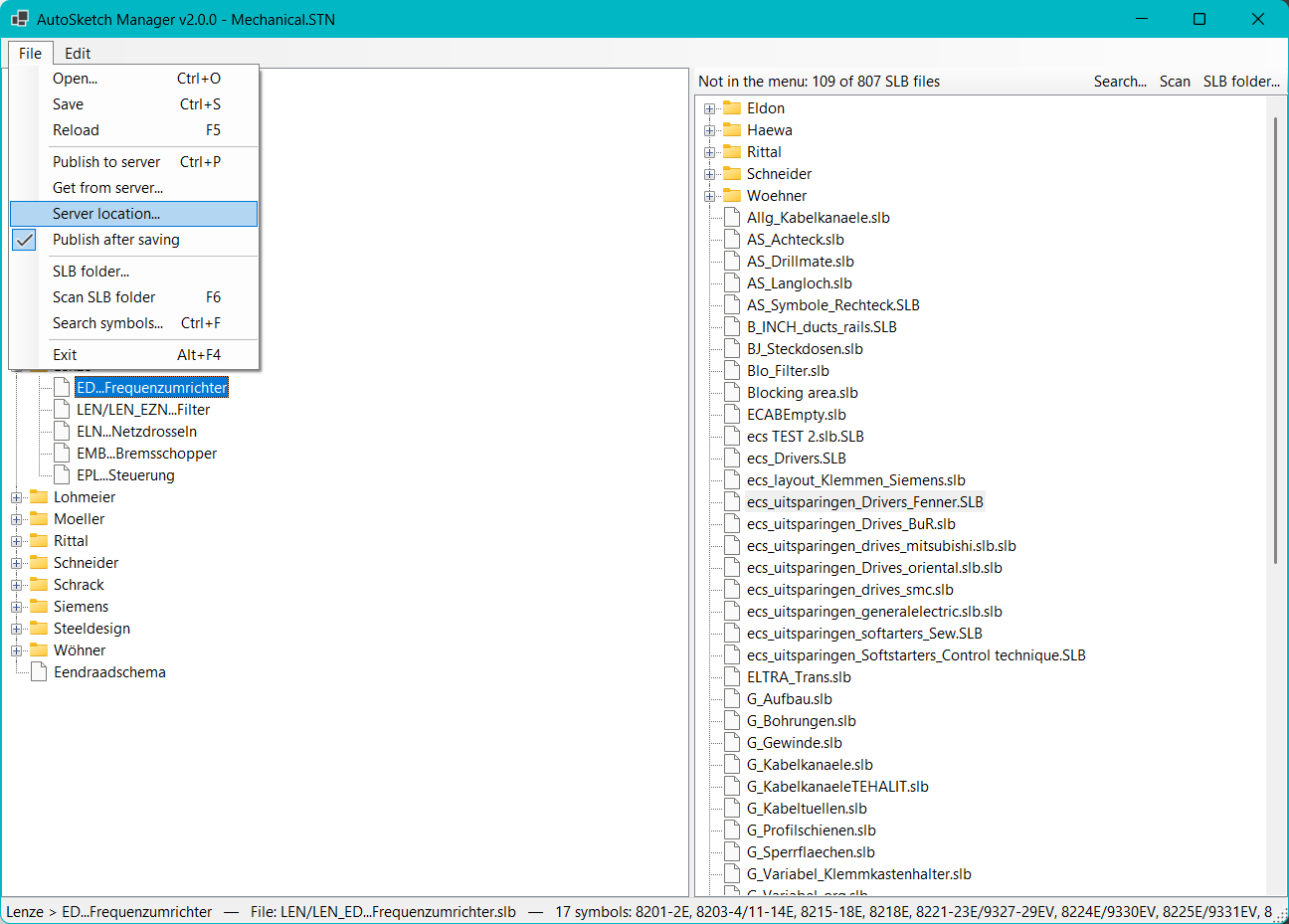Expand the Woehner folder node
The height and width of the screenshot is (924, 1289).
click(x=710, y=196)
